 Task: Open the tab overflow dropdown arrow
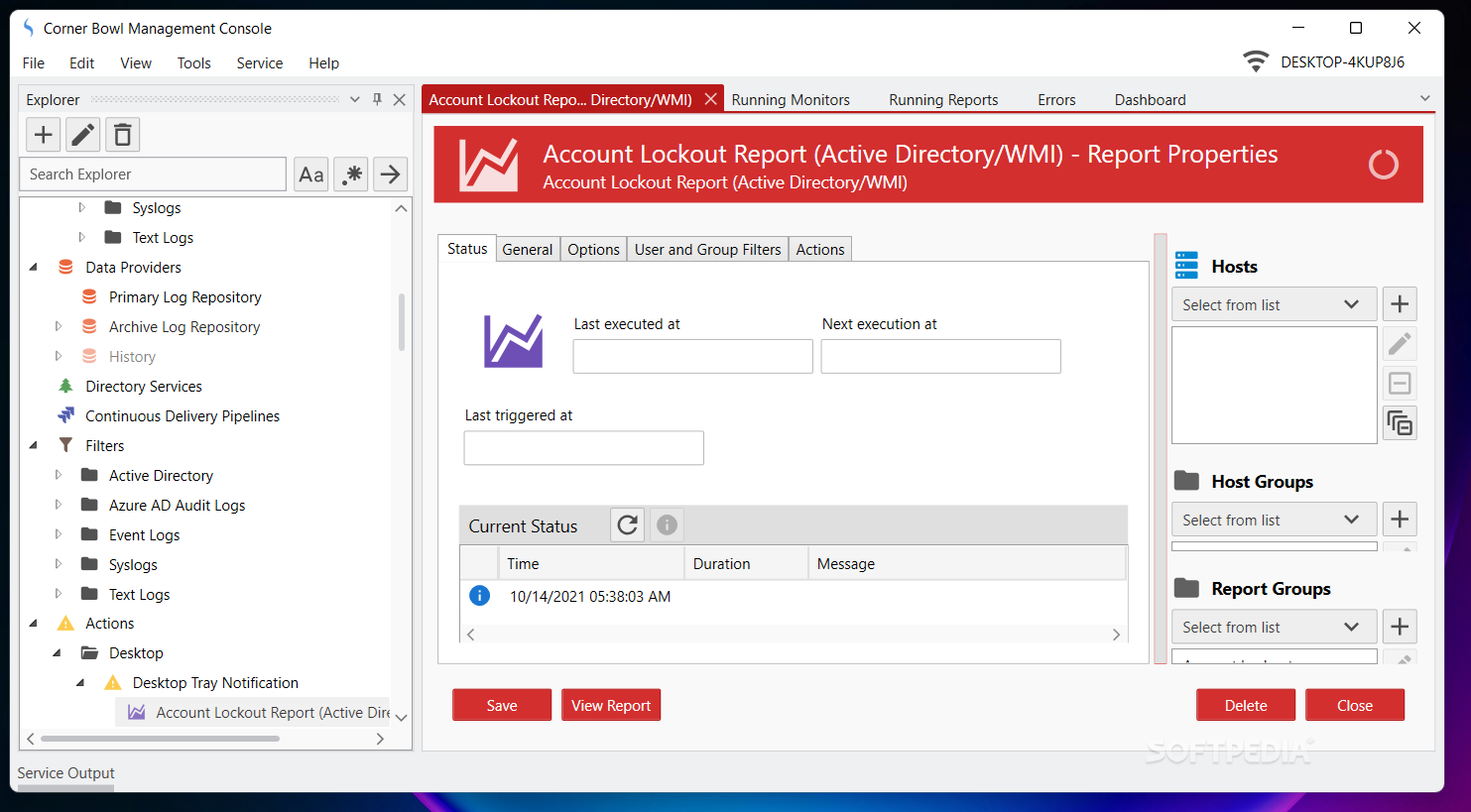pos(1425,99)
